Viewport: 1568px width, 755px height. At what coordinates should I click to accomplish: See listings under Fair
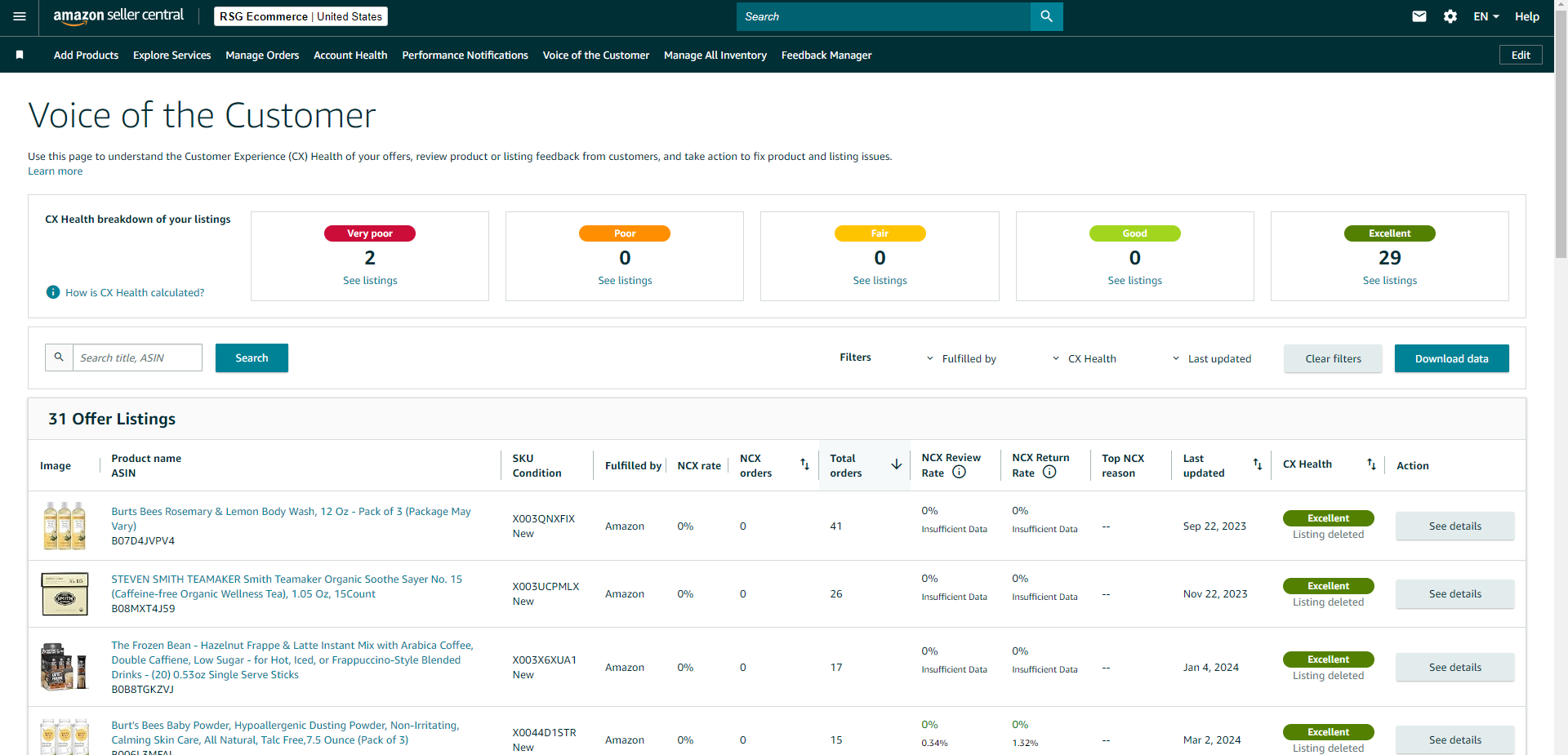coord(880,281)
